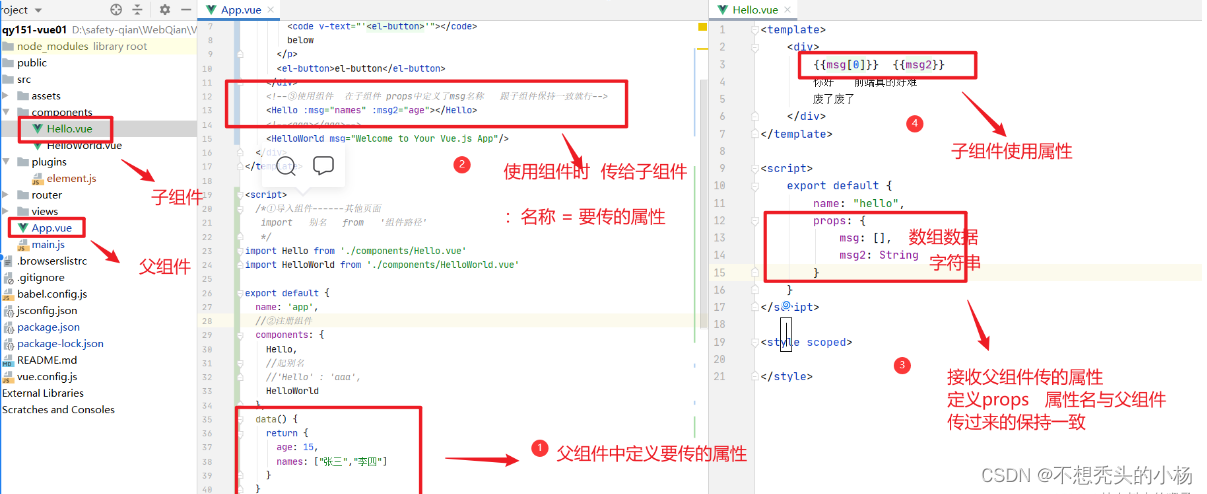Open Project panel settings gear
The width and height of the screenshot is (1207, 494).
[x=165, y=9]
